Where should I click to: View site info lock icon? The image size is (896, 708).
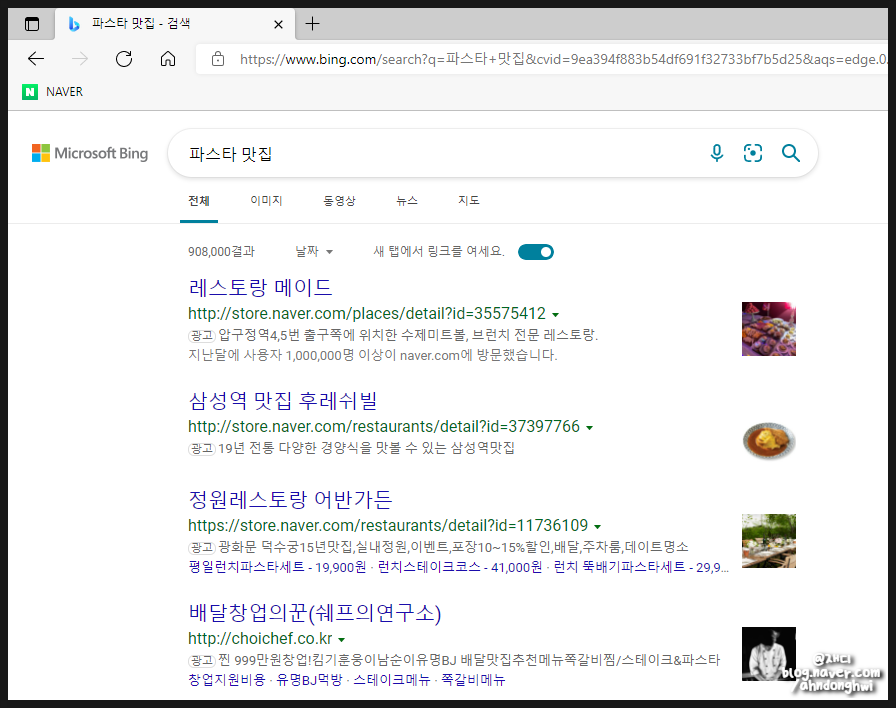218,58
